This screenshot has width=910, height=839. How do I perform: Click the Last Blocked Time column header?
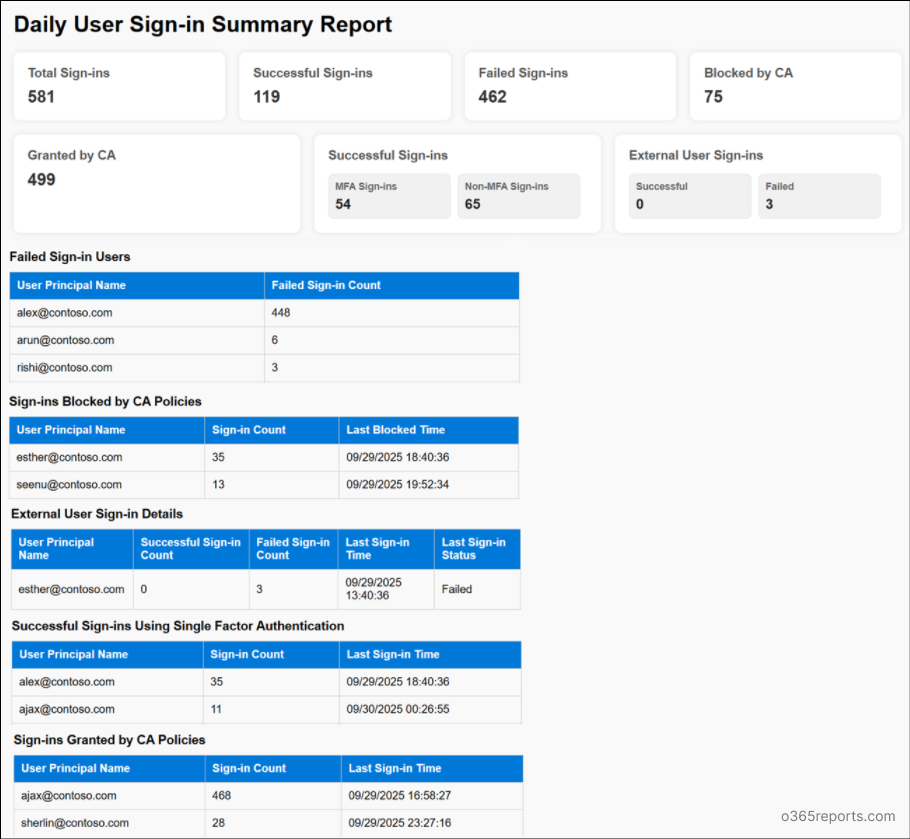point(428,430)
